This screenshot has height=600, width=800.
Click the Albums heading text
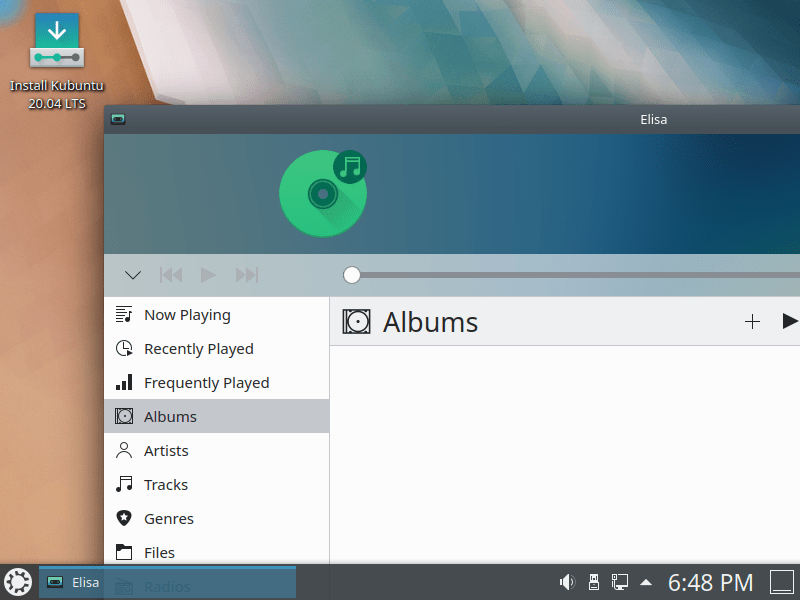pyautogui.click(x=430, y=322)
